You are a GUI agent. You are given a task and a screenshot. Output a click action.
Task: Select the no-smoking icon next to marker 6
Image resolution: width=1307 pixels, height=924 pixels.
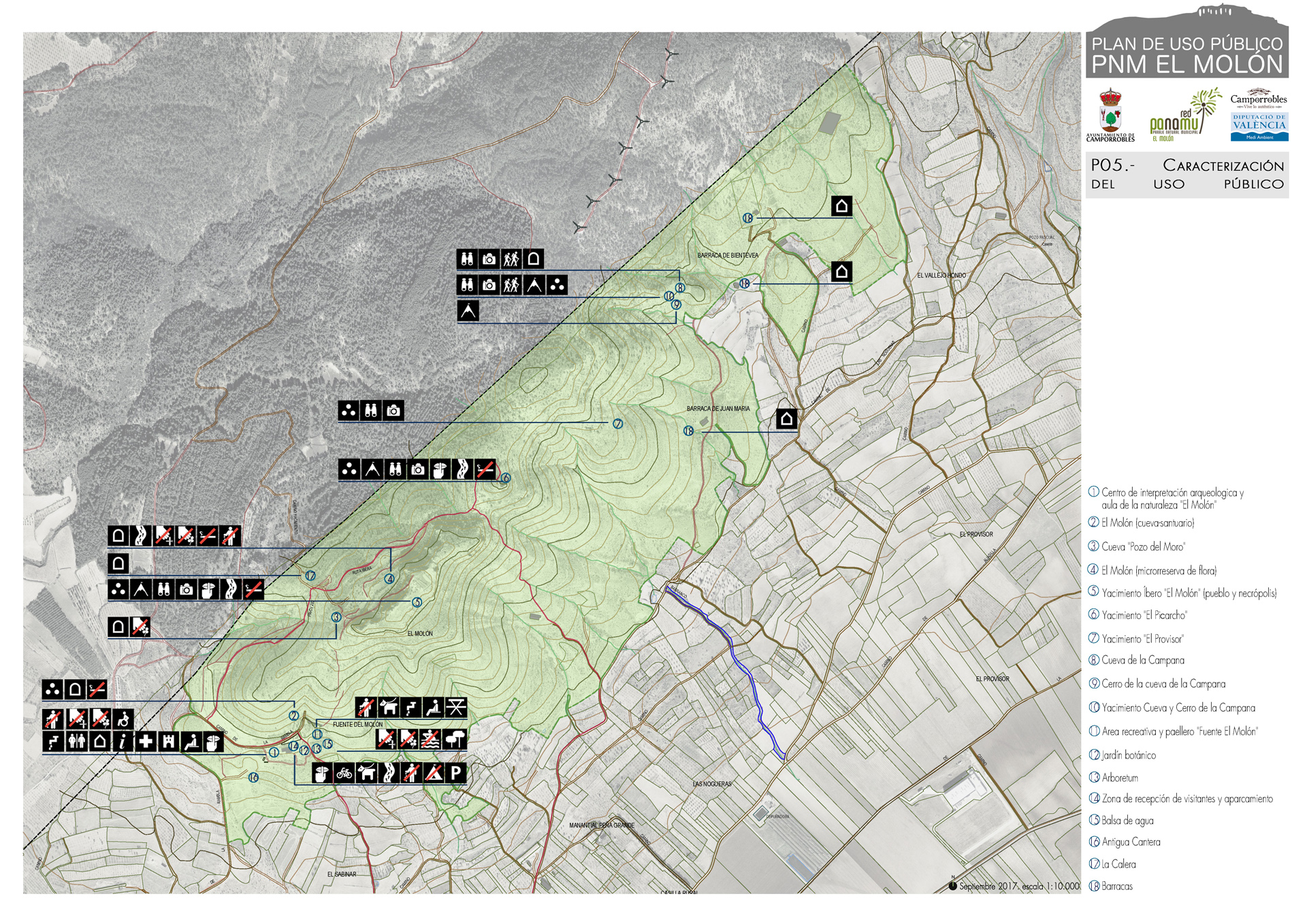485,469
